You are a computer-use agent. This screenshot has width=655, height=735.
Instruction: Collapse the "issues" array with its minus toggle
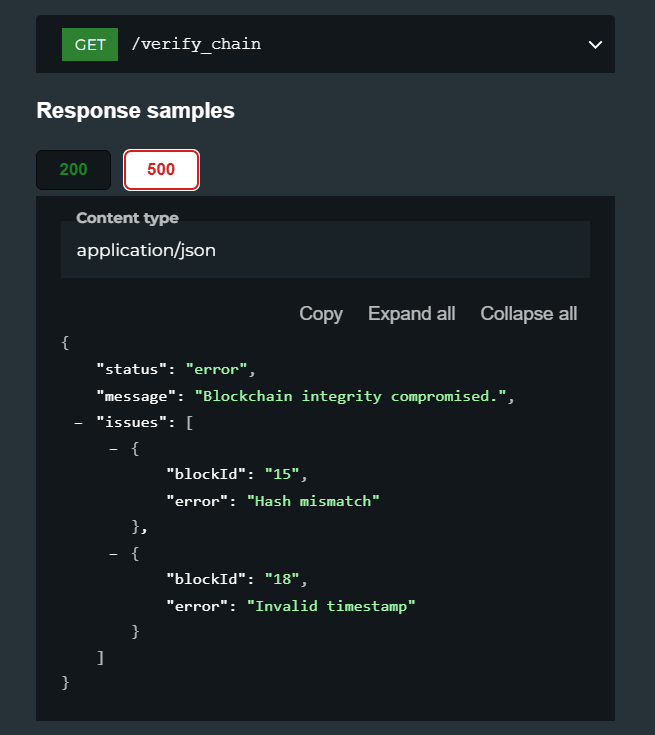tap(79, 423)
